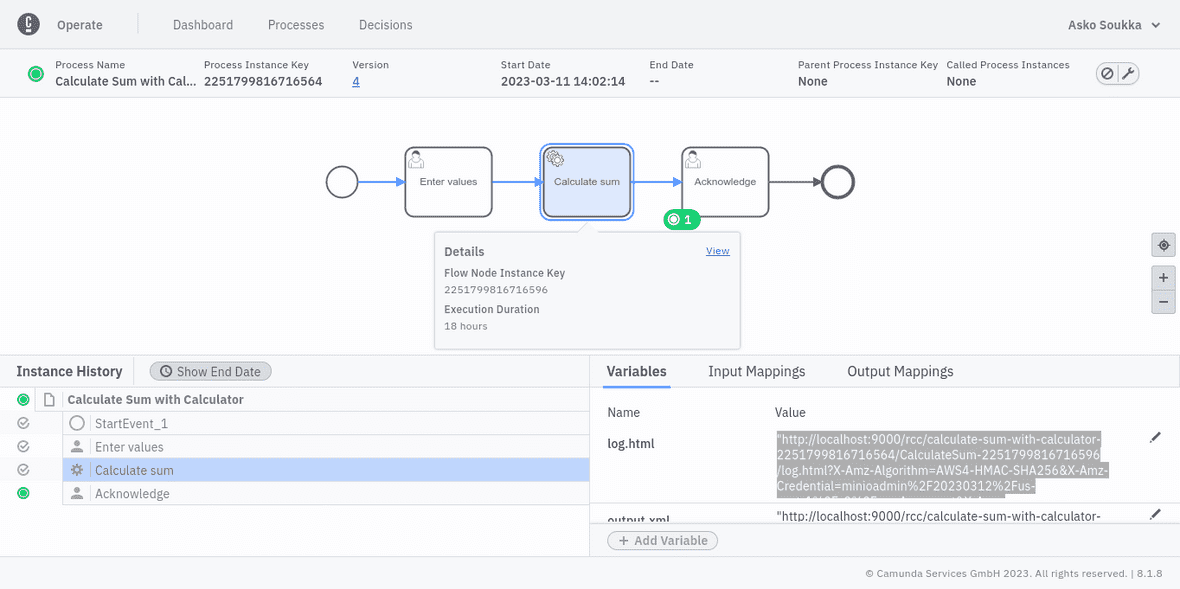Screen dimensions: 1180x589
Task: Click the gear icon on the Calculate sum row
Action: tap(76, 469)
